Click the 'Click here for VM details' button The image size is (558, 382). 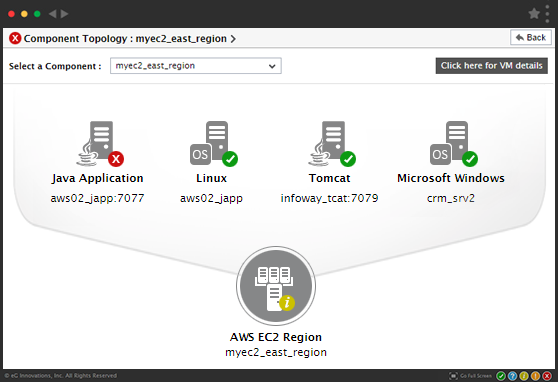click(491, 66)
